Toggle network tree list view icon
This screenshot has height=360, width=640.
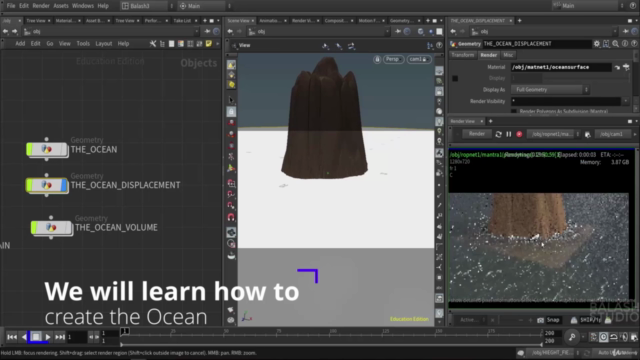pos(162,43)
